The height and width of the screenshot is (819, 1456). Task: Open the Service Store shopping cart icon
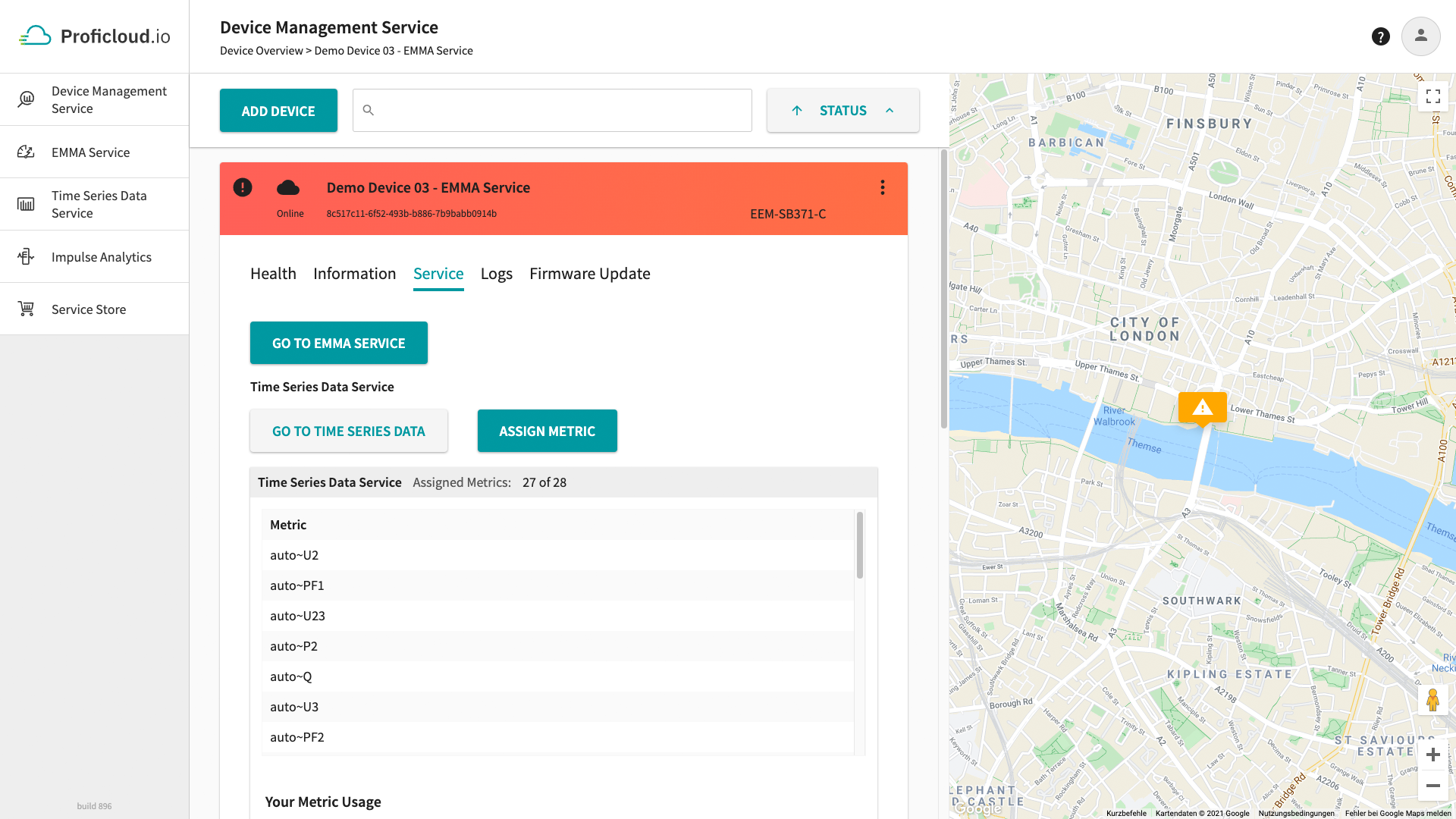[26, 308]
